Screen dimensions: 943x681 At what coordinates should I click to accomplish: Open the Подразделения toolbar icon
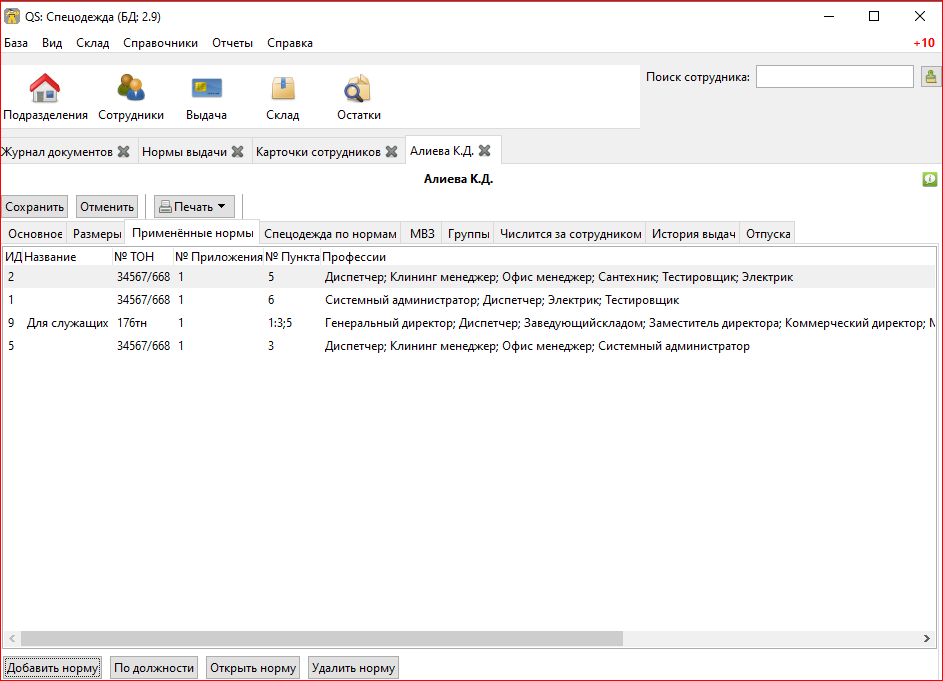coord(45,90)
